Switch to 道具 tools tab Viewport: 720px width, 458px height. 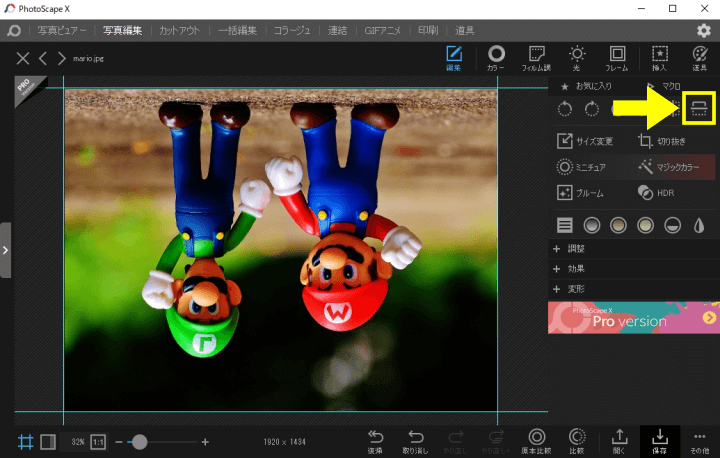(x=465, y=30)
